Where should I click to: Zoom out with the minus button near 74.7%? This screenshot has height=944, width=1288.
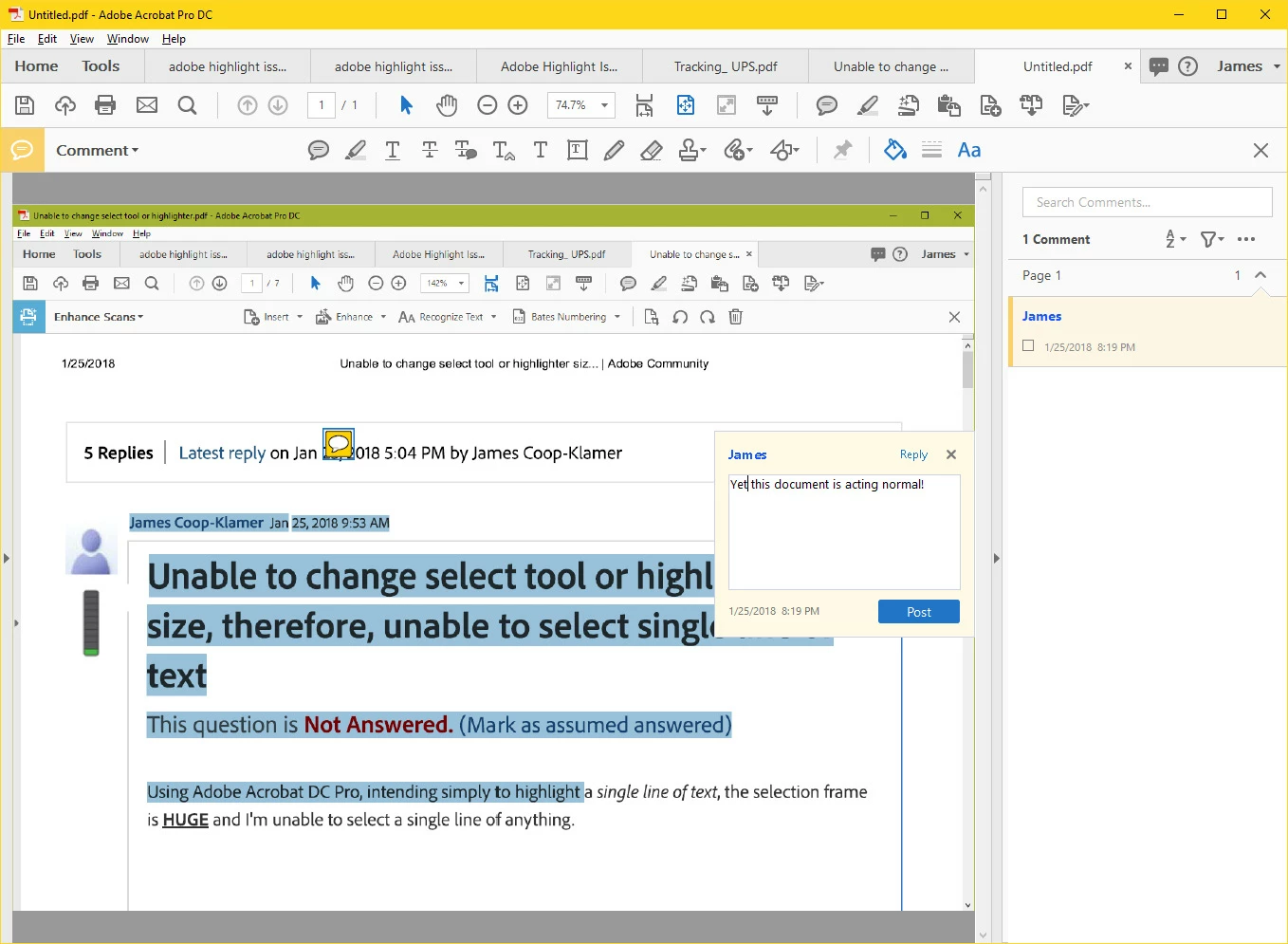click(x=488, y=105)
